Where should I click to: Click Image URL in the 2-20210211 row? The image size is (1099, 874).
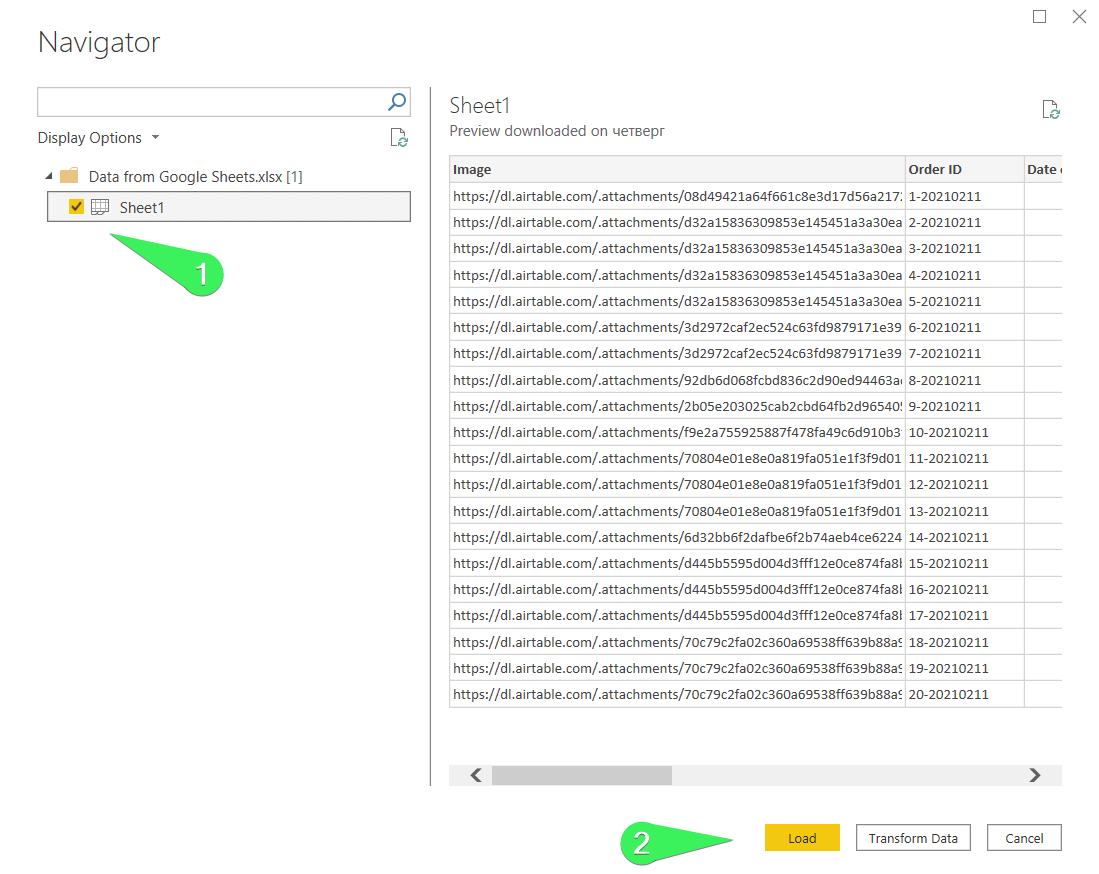[x=677, y=222]
